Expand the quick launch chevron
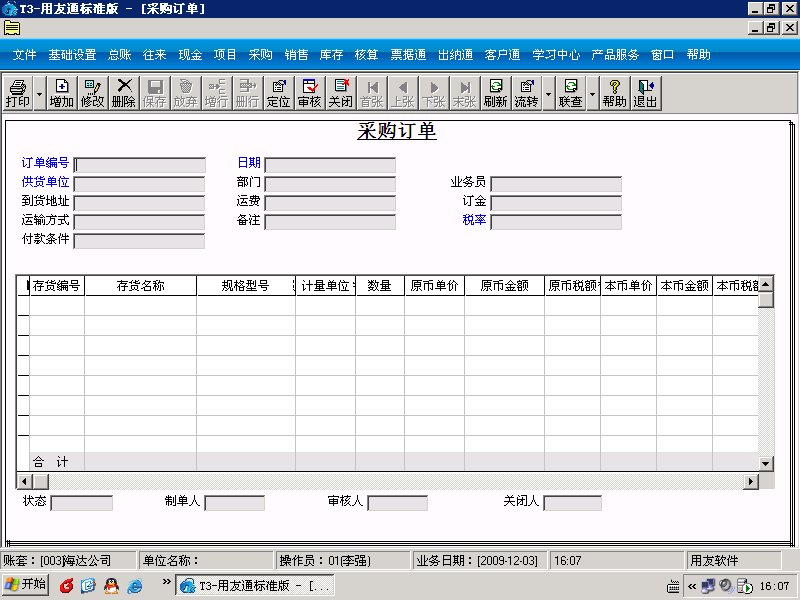 (x=166, y=582)
